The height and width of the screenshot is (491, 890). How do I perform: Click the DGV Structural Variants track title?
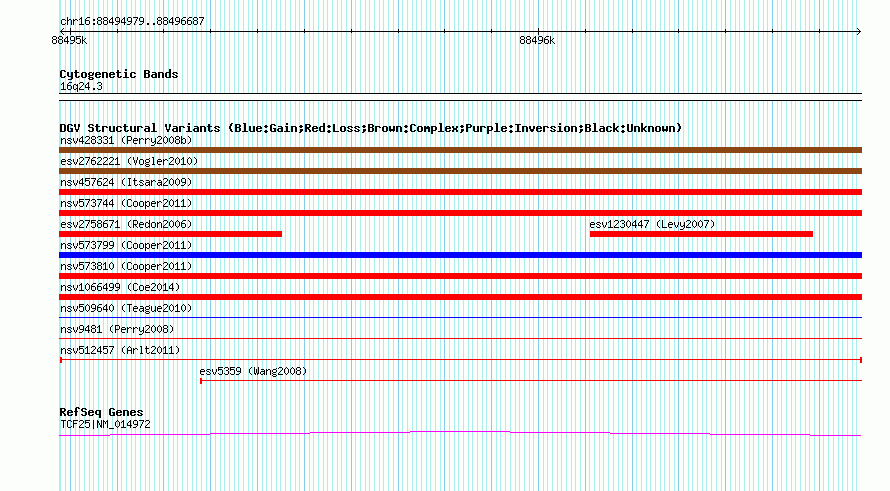tap(371, 128)
